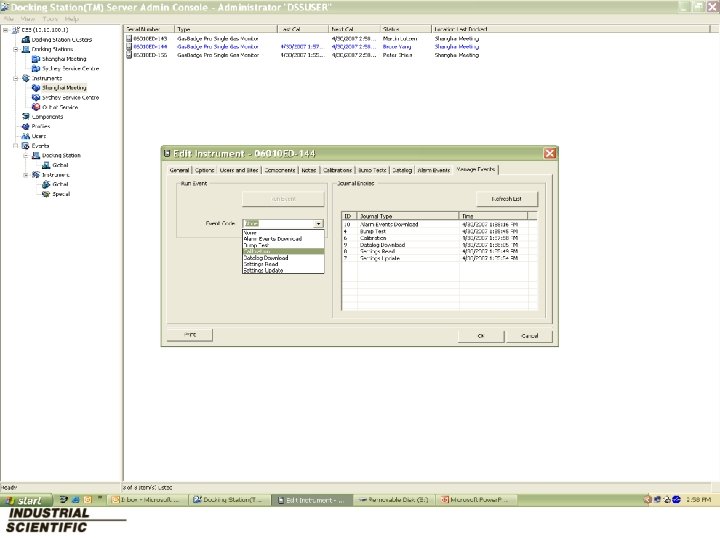Viewport: 720px width, 540px height.
Task: Choose Settings Read in Event Code list
Action: pyautogui.click(x=283, y=264)
